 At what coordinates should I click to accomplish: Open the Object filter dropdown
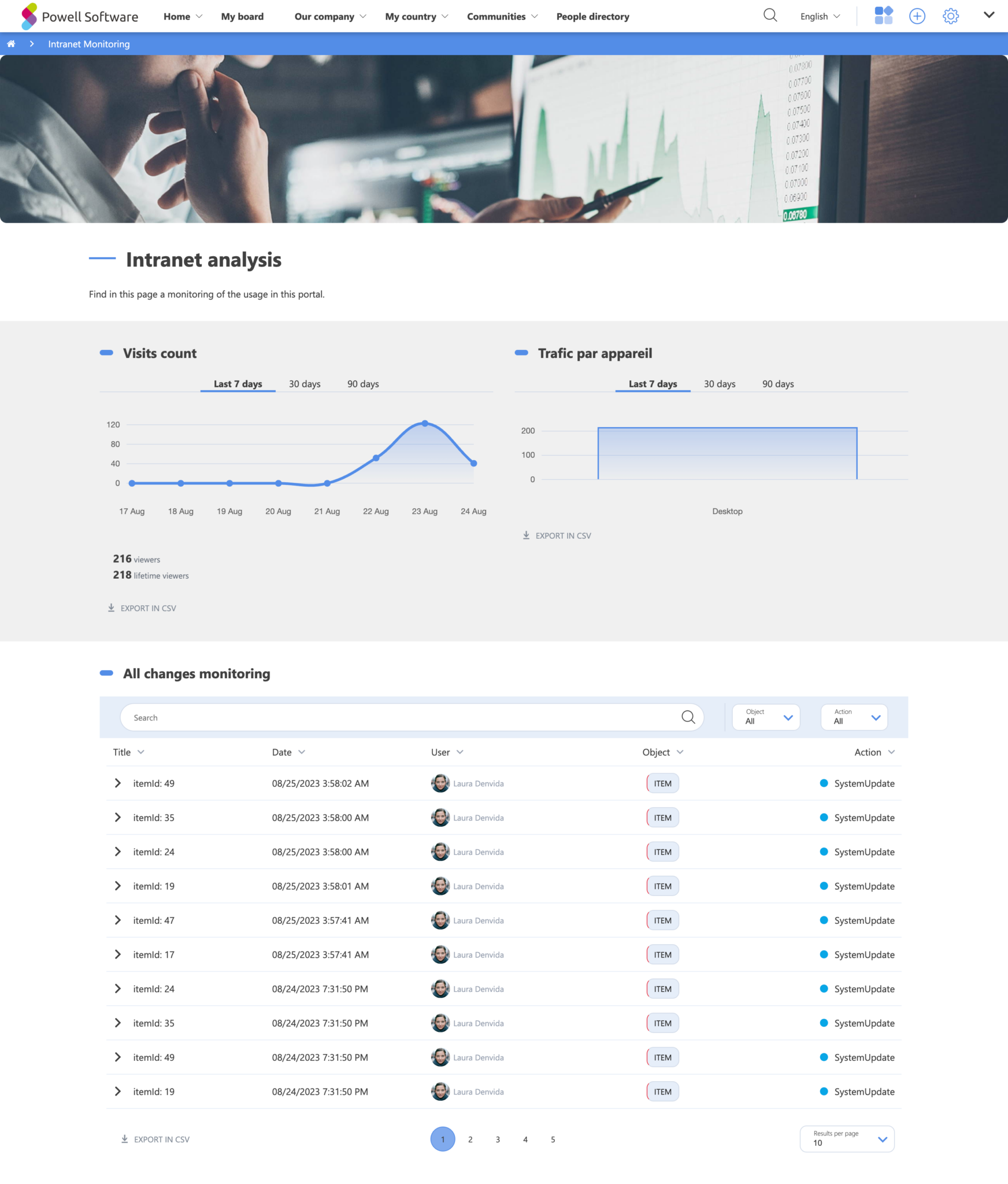pyautogui.click(x=766, y=717)
